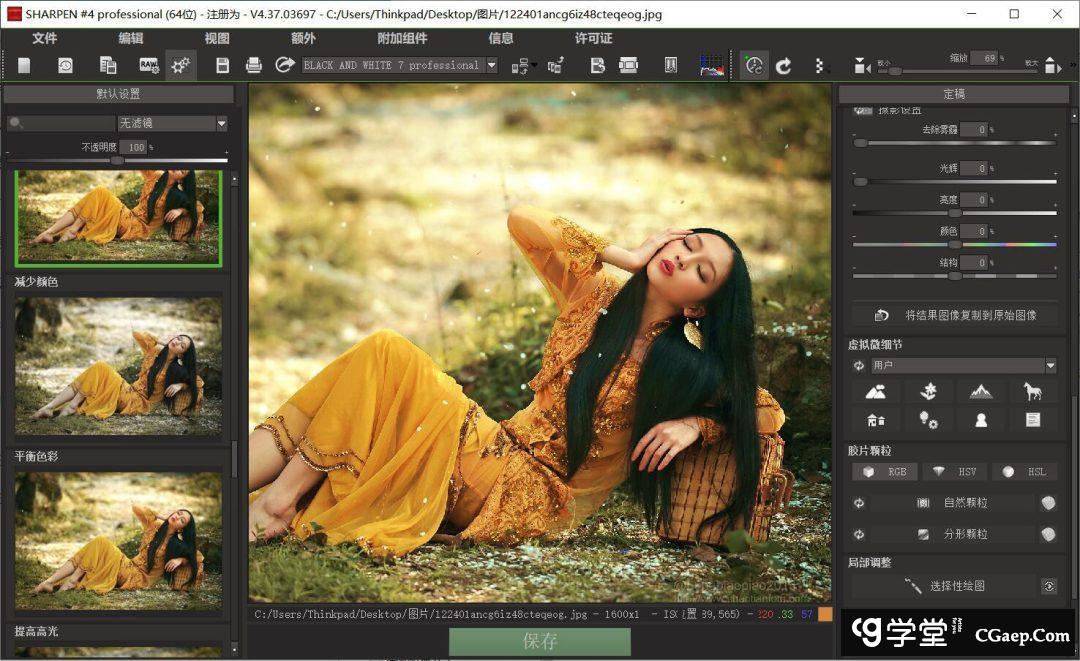Viewport: 1080px width, 661px height.
Task: Click the rotate clockwise arrow icon
Action: (x=784, y=66)
